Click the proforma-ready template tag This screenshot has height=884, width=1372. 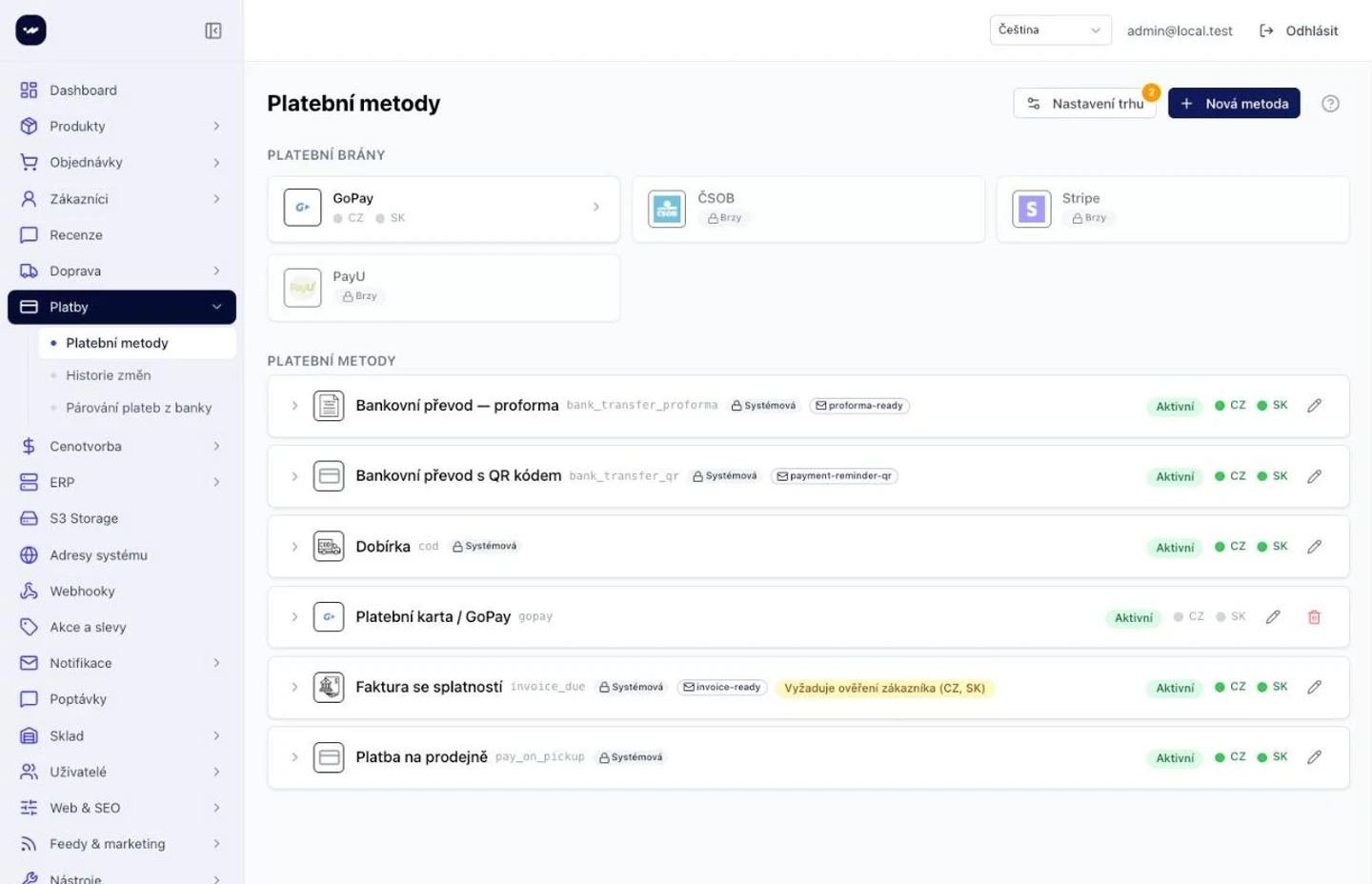pyautogui.click(x=859, y=406)
